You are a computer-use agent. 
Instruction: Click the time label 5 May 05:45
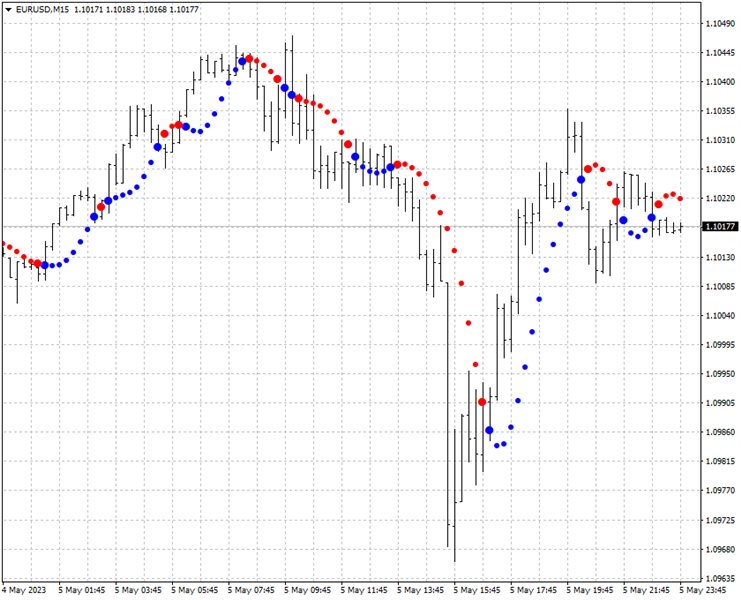[x=195, y=590]
